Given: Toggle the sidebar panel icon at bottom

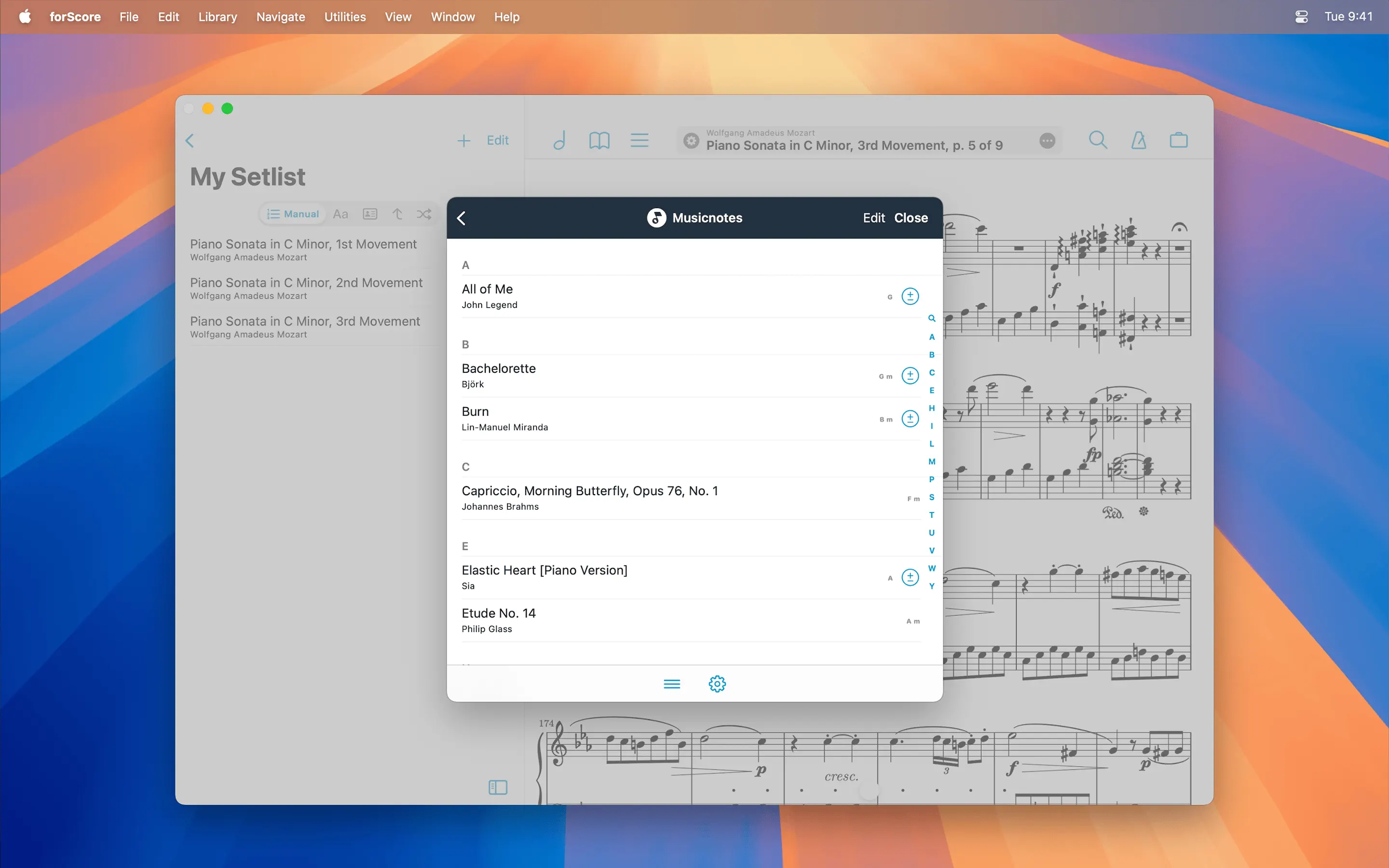Looking at the screenshot, I should (x=498, y=787).
